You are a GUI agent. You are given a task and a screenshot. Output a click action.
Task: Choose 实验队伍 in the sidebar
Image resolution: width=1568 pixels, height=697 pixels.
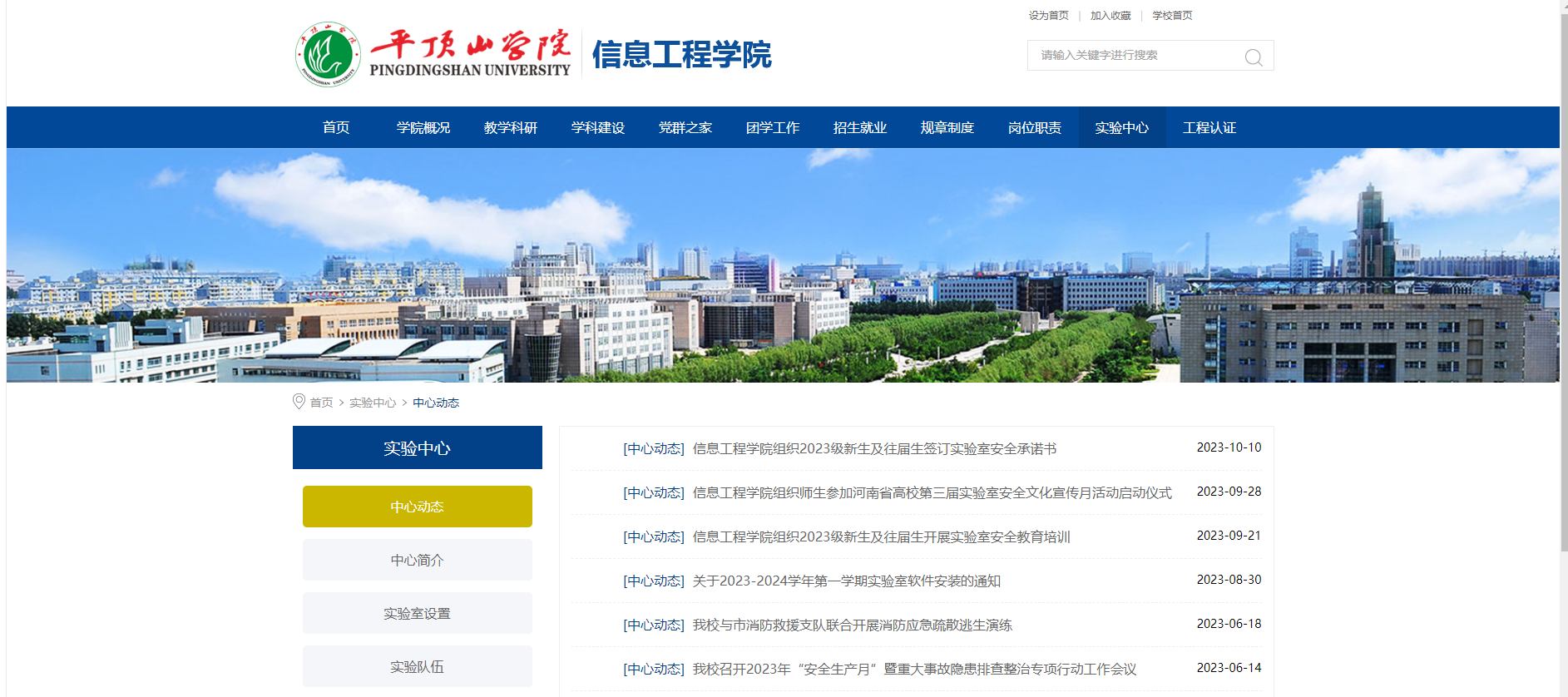417,666
